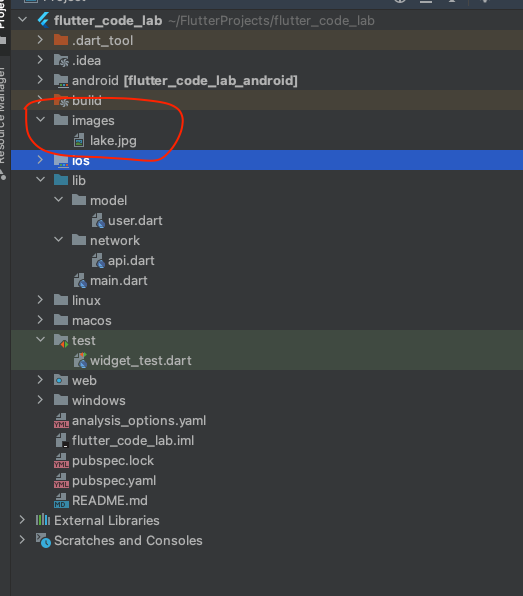Click the analysis_options.yaml YML icon
The height and width of the screenshot is (596, 523).
pyautogui.click(x=61, y=420)
